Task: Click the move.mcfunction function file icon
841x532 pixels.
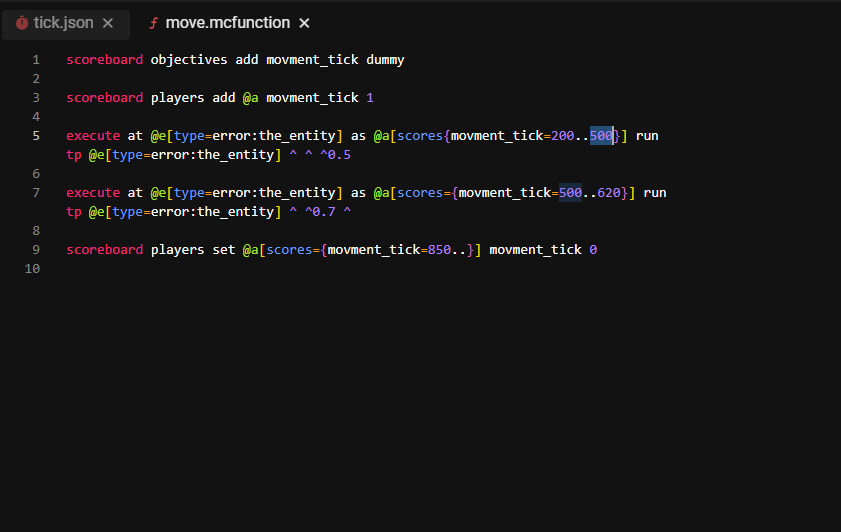Action: pos(153,23)
